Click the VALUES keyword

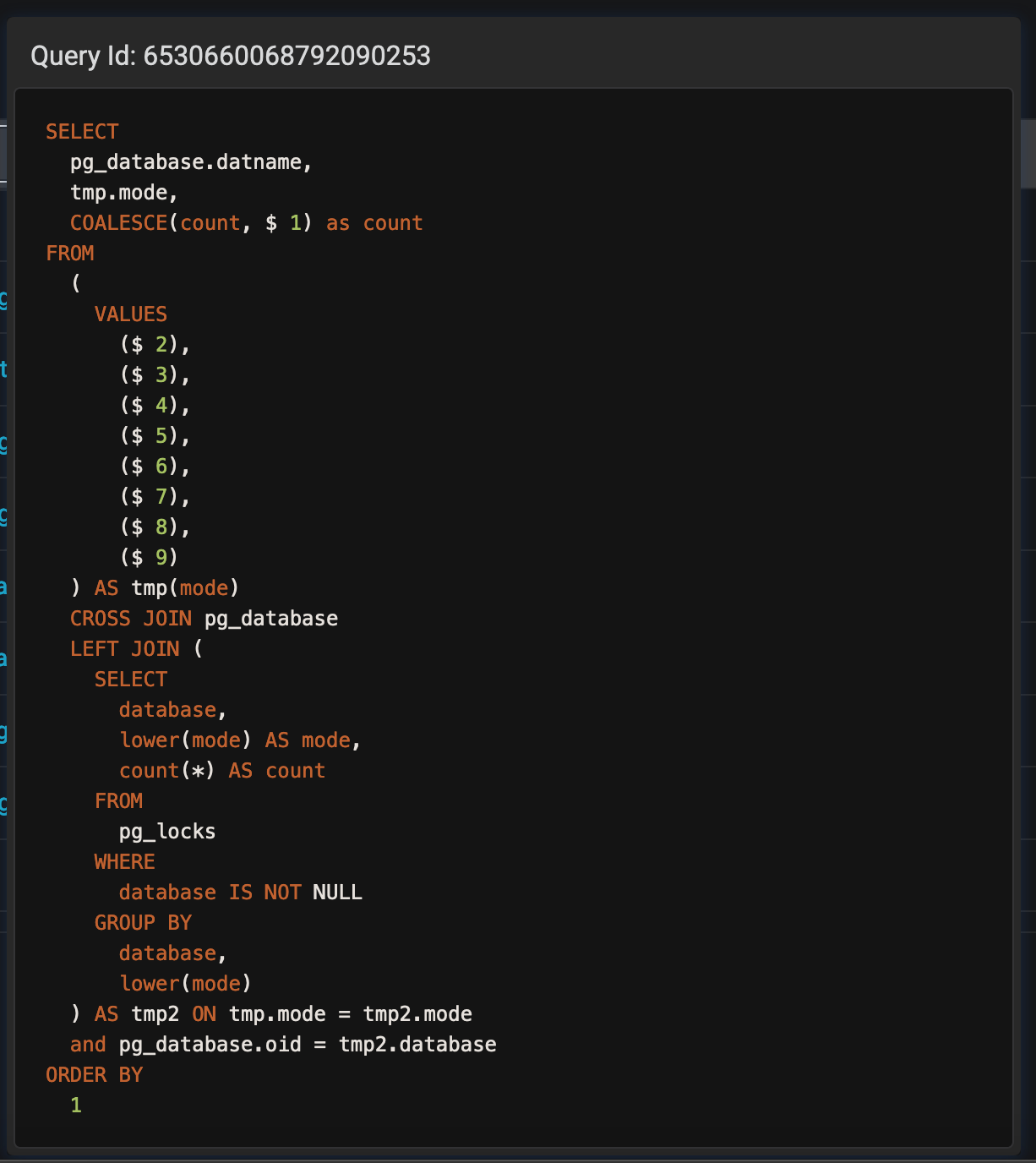130,314
